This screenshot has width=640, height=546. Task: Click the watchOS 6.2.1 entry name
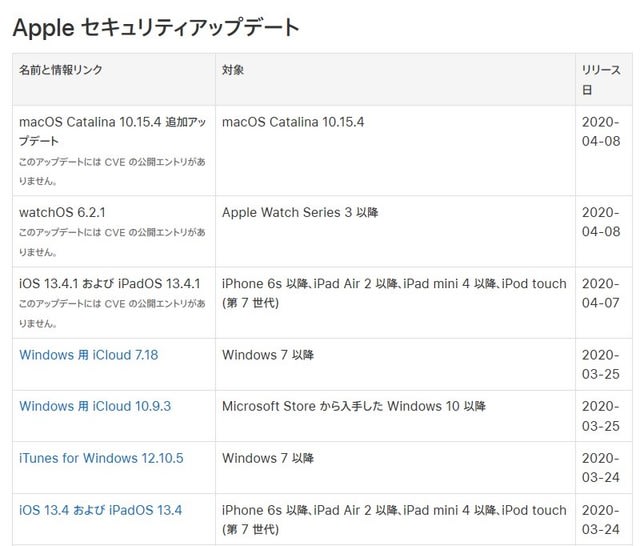tap(62, 212)
